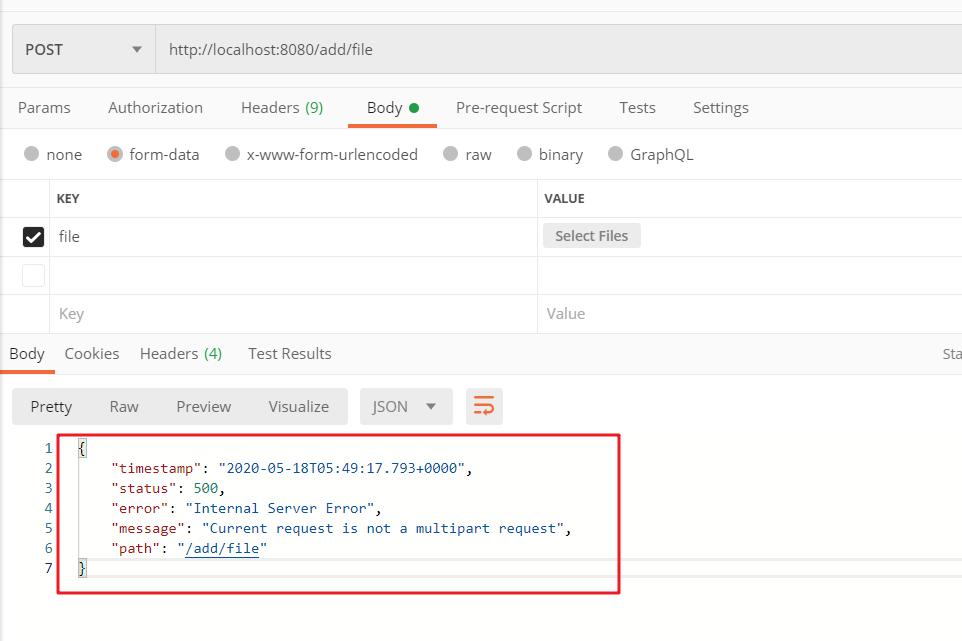Click the request URL field
Screen dimensions: 962x641
[558, 49]
